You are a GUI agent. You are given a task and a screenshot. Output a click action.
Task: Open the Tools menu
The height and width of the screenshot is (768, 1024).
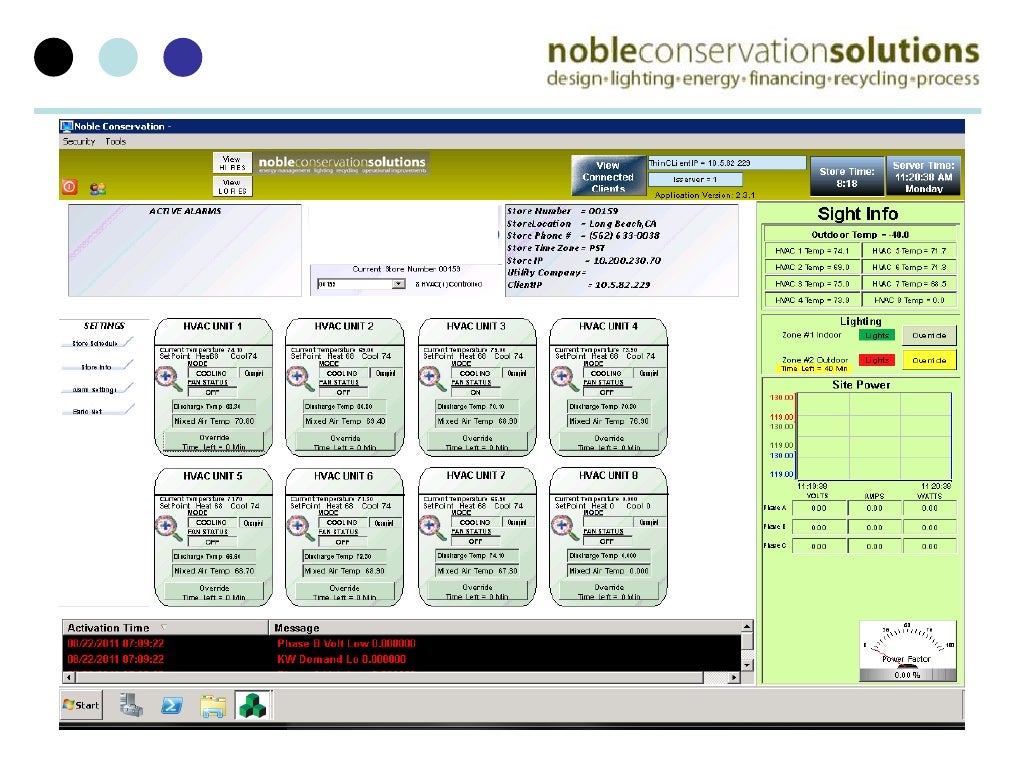pyautogui.click(x=116, y=141)
